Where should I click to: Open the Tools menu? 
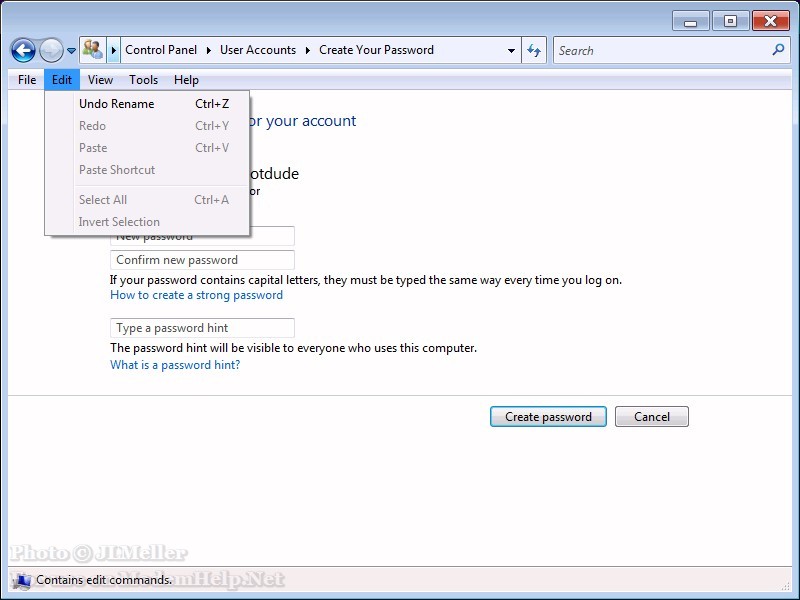pyautogui.click(x=143, y=80)
